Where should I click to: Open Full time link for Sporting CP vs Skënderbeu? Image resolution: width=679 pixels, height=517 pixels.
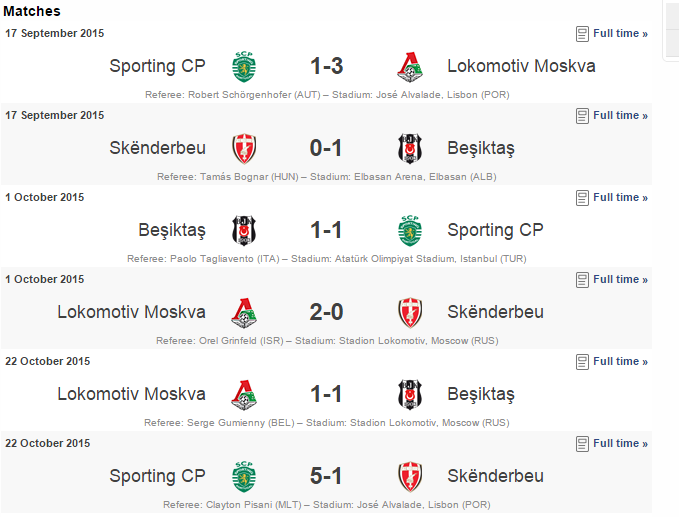(621, 444)
